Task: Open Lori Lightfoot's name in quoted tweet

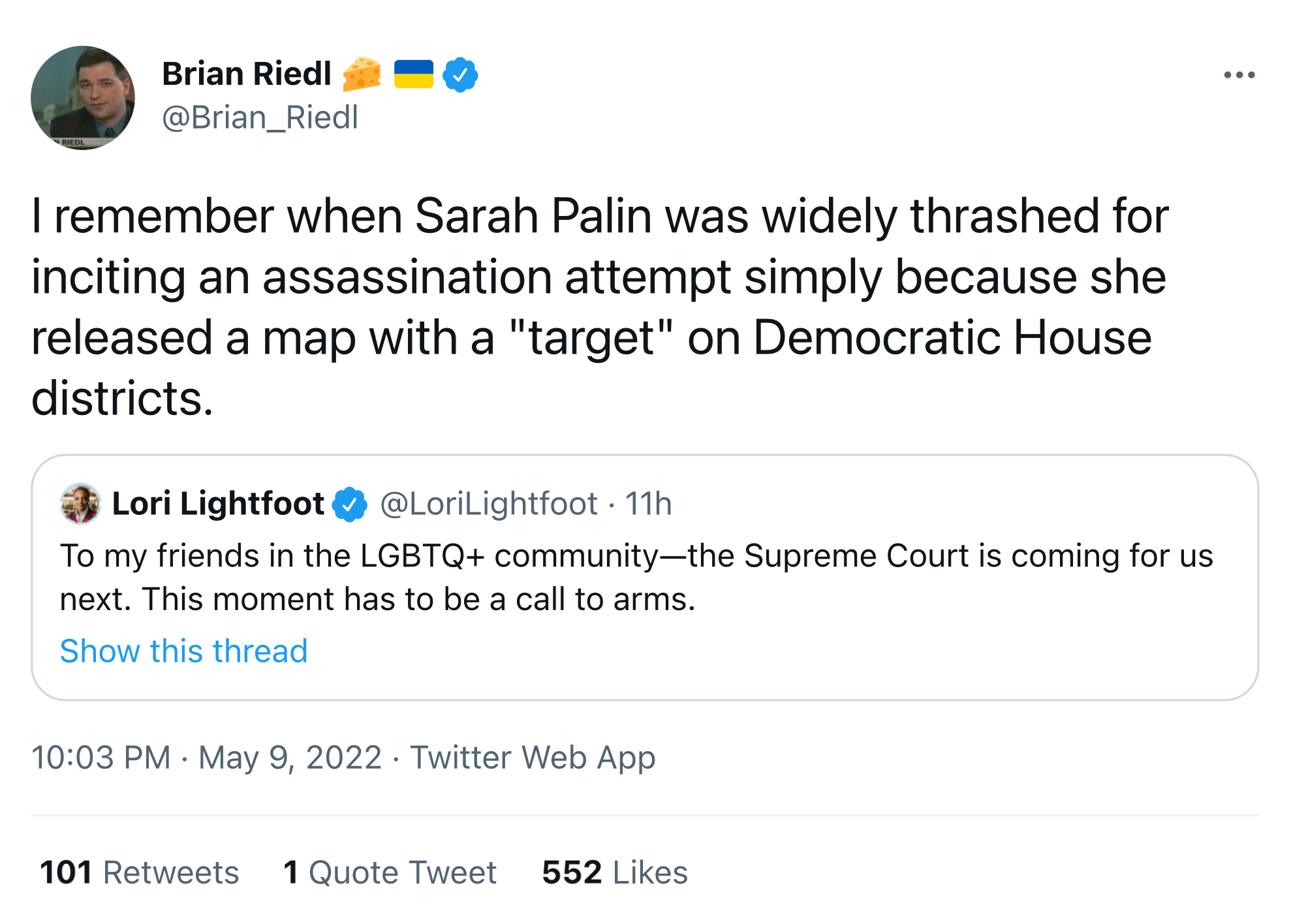Action: click(218, 503)
